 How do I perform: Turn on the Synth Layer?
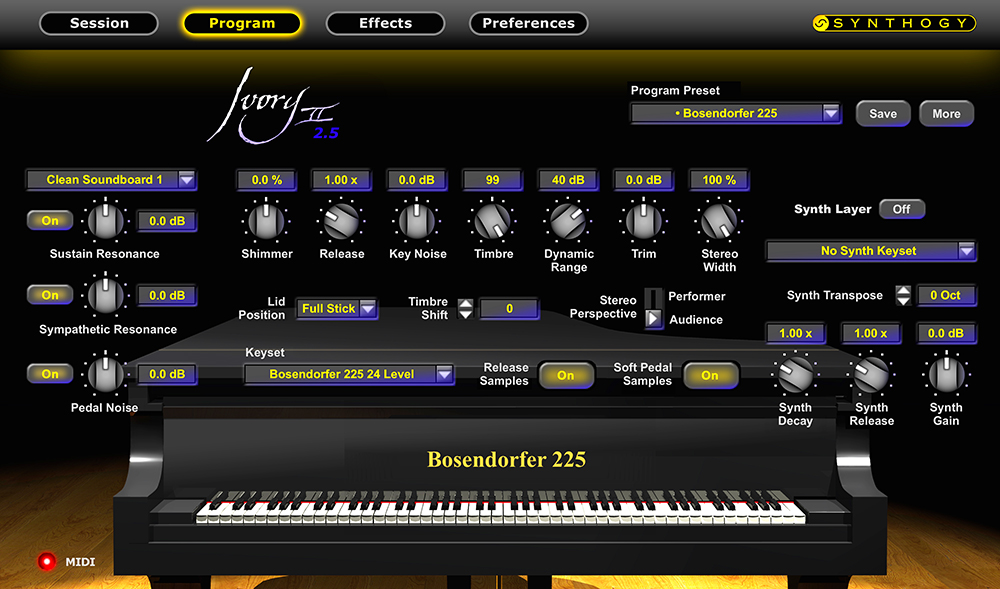coord(901,209)
